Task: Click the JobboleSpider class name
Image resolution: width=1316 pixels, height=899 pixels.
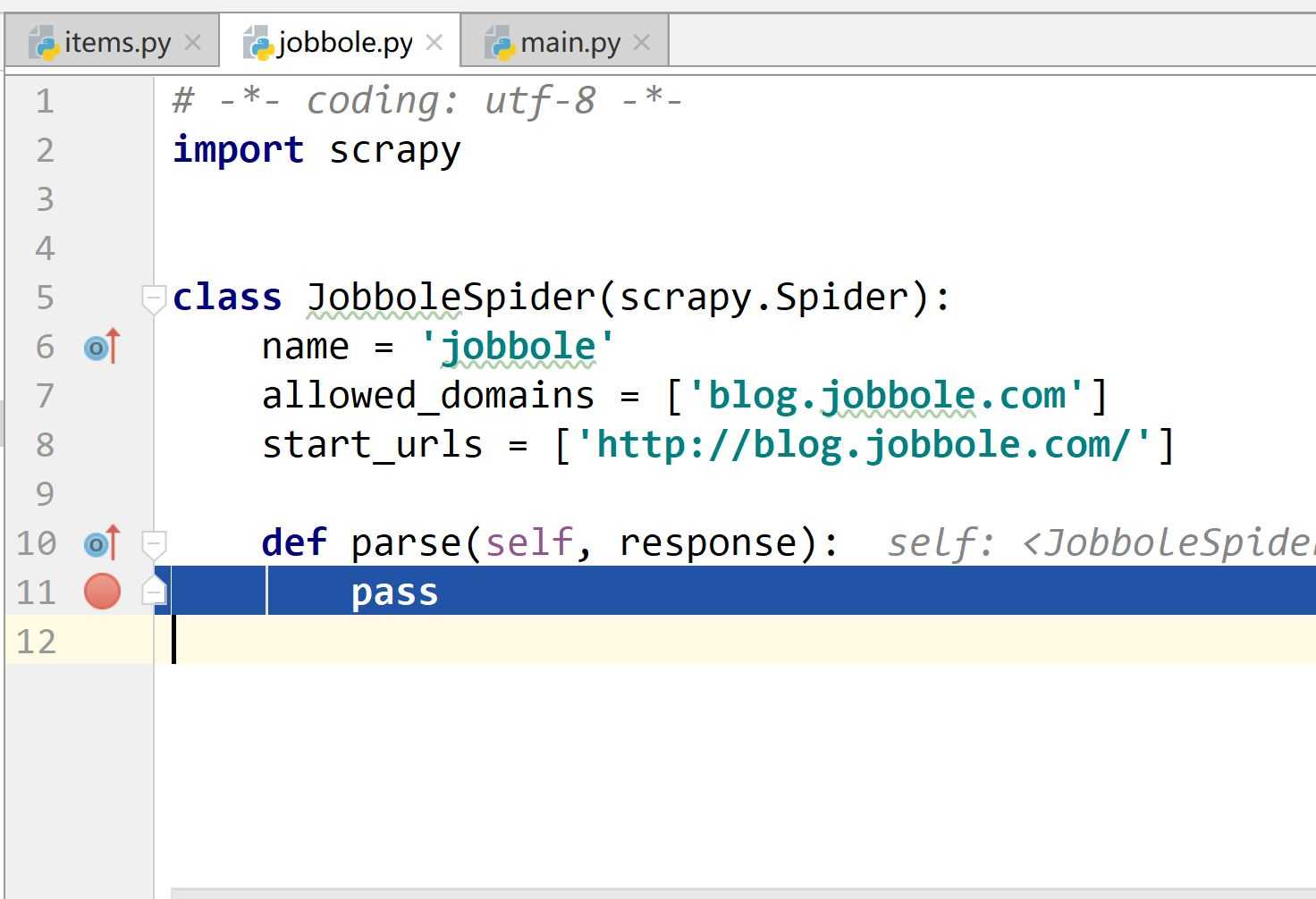Action: click(x=451, y=298)
